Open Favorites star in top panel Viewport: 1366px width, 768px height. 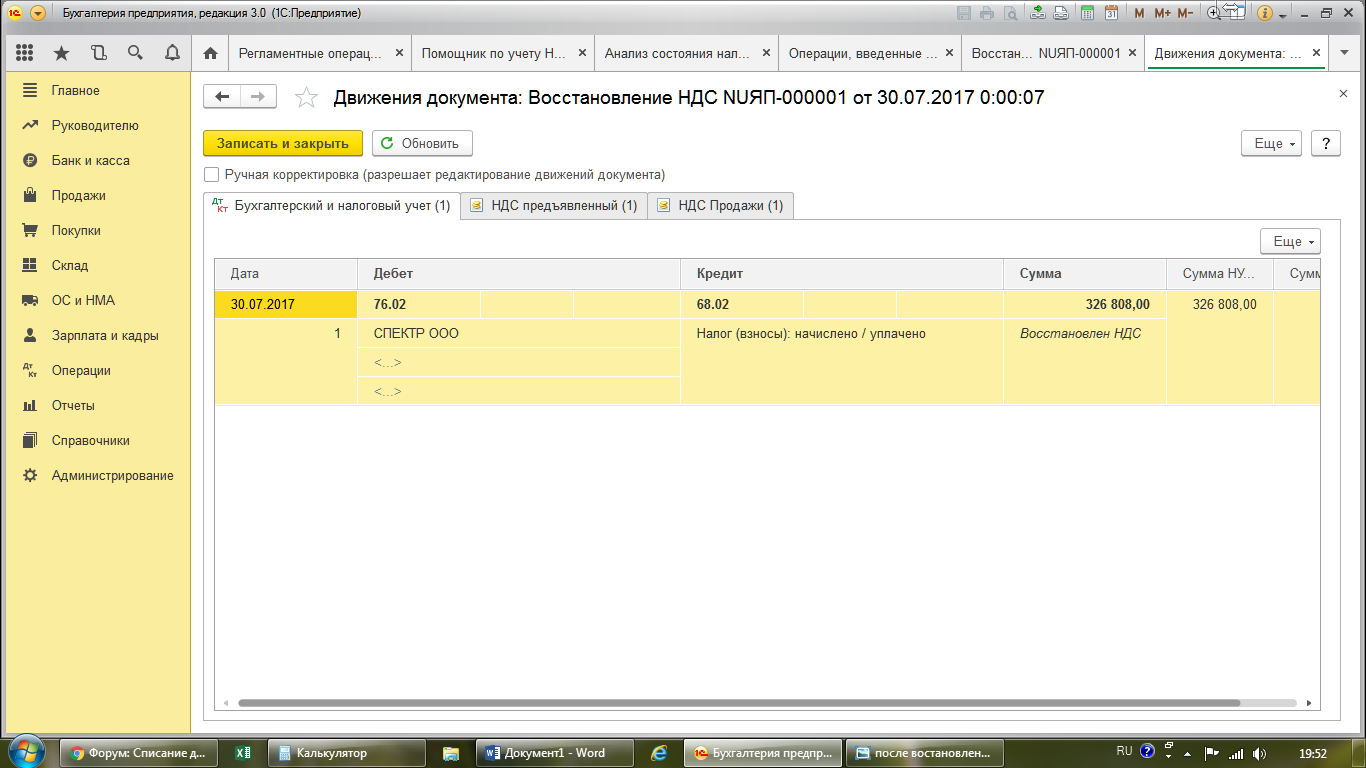(x=62, y=53)
